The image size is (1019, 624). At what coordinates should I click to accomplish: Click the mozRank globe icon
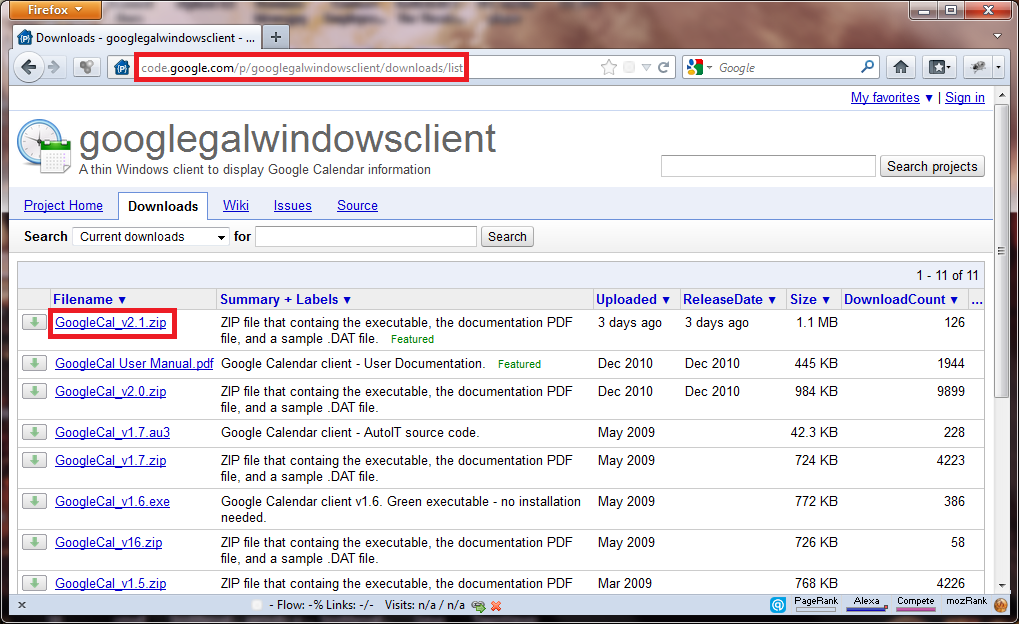click(1001, 605)
